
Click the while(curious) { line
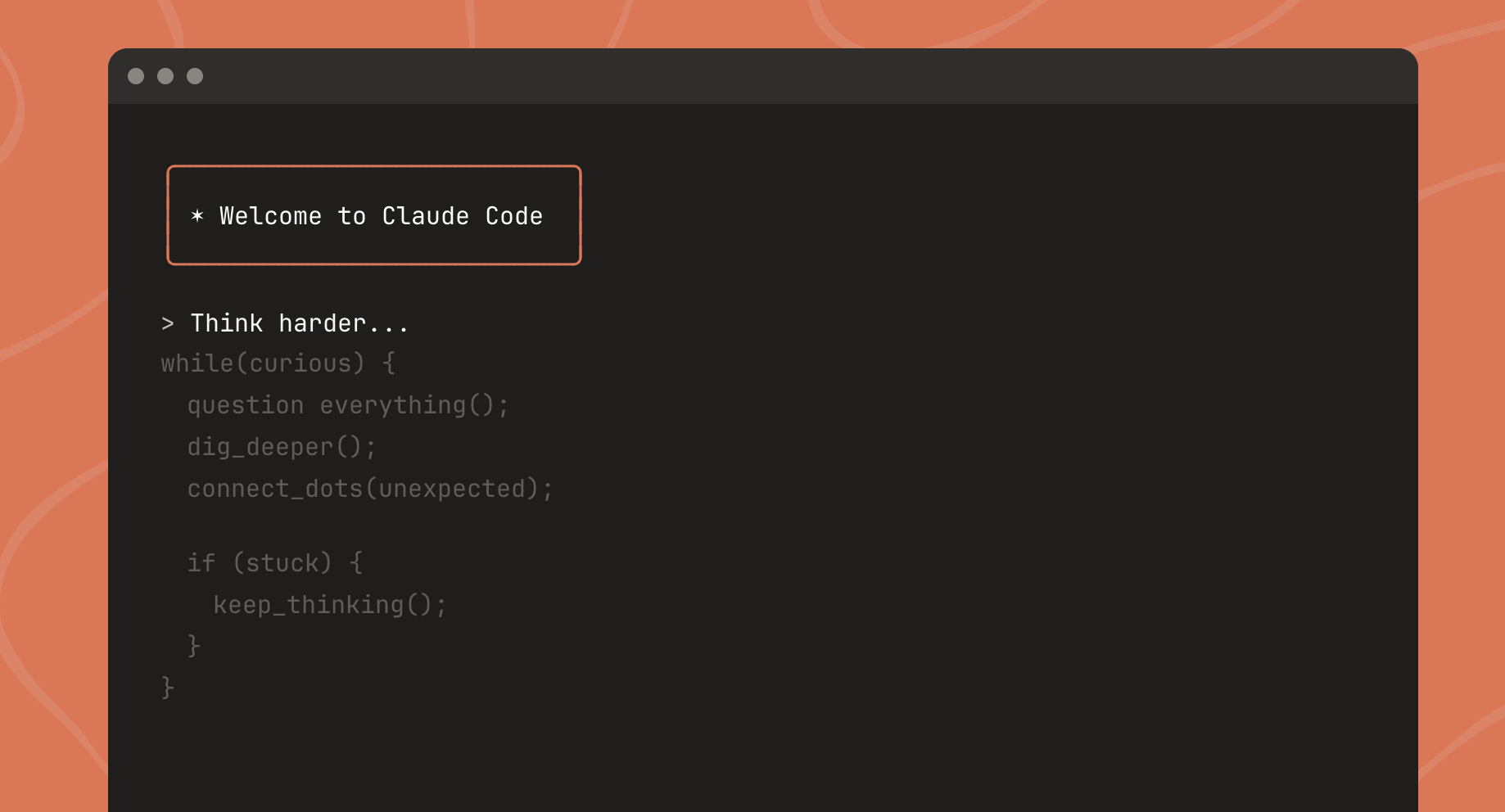[x=278, y=363]
